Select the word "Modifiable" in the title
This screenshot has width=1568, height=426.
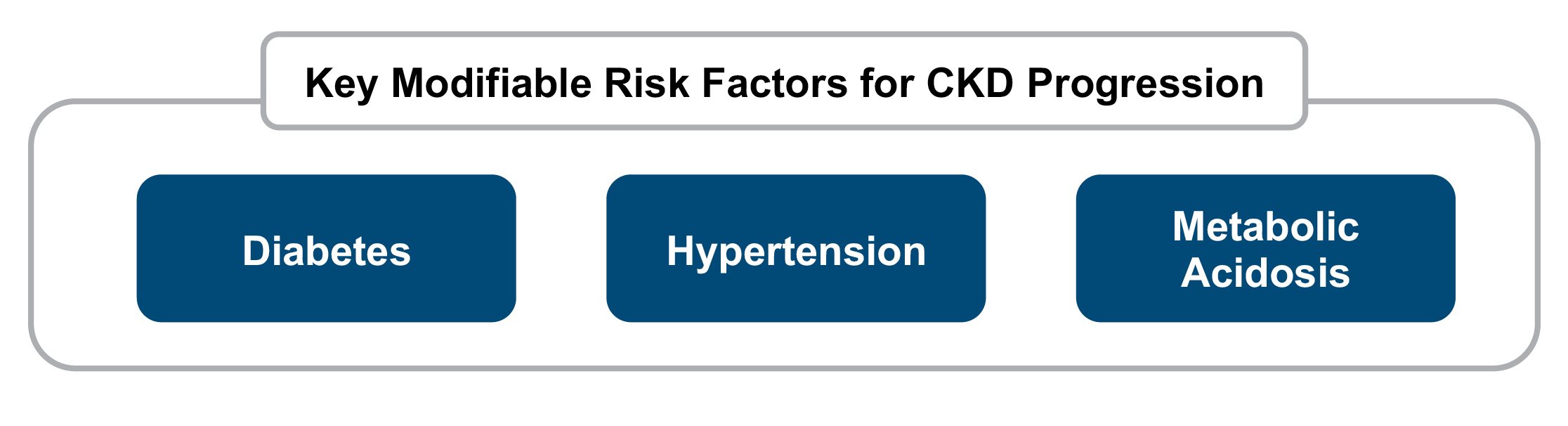click(x=491, y=83)
